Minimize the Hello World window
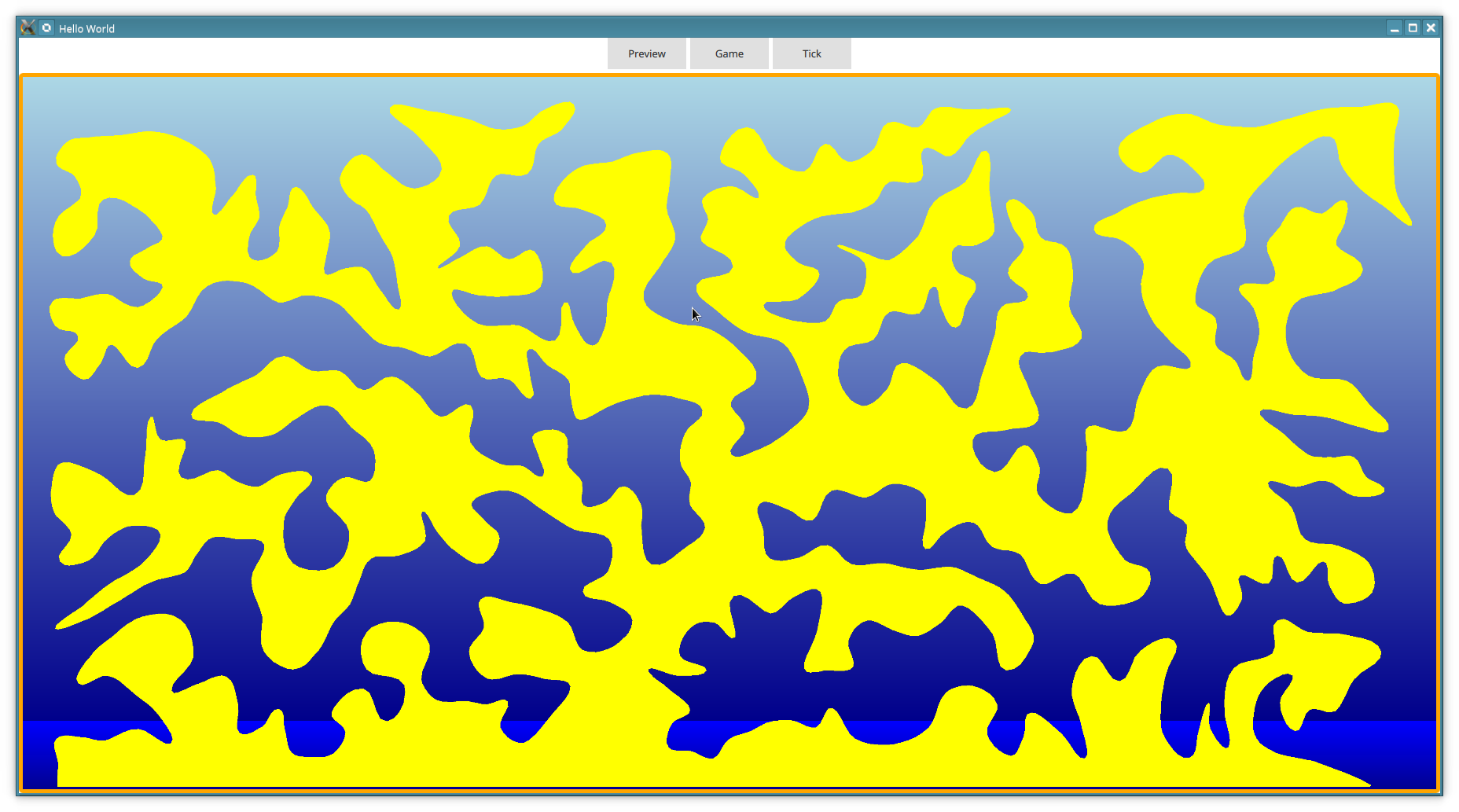 1395,28
